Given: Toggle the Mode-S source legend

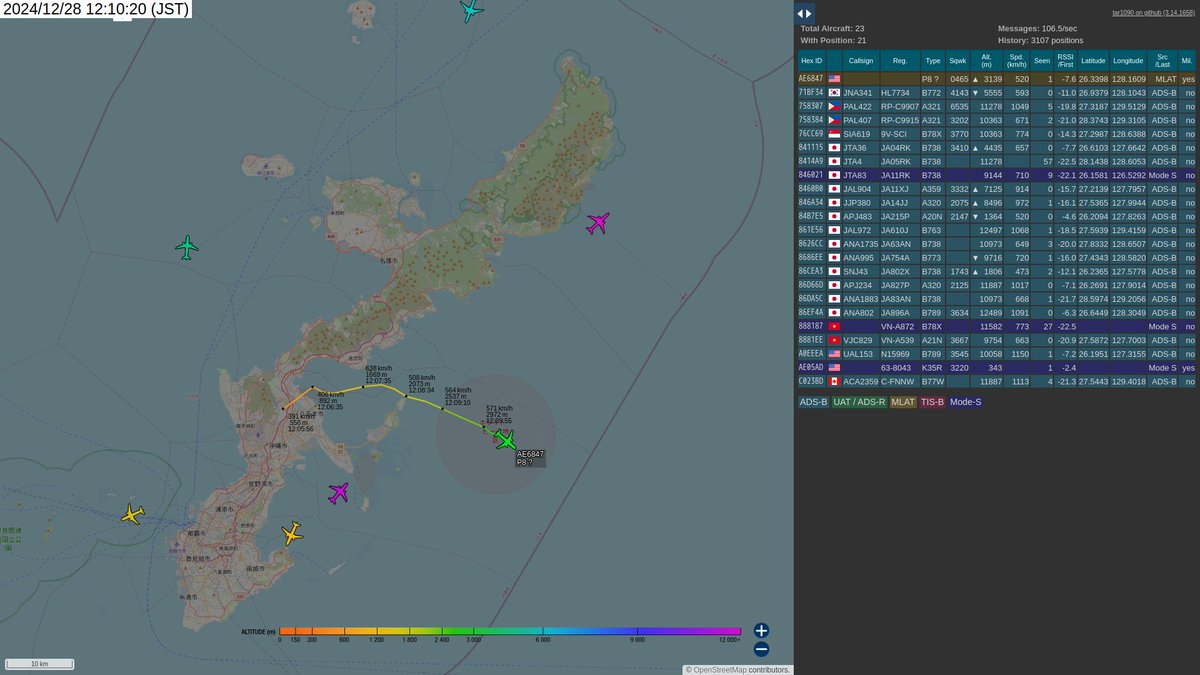Looking at the screenshot, I should tap(966, 402).
